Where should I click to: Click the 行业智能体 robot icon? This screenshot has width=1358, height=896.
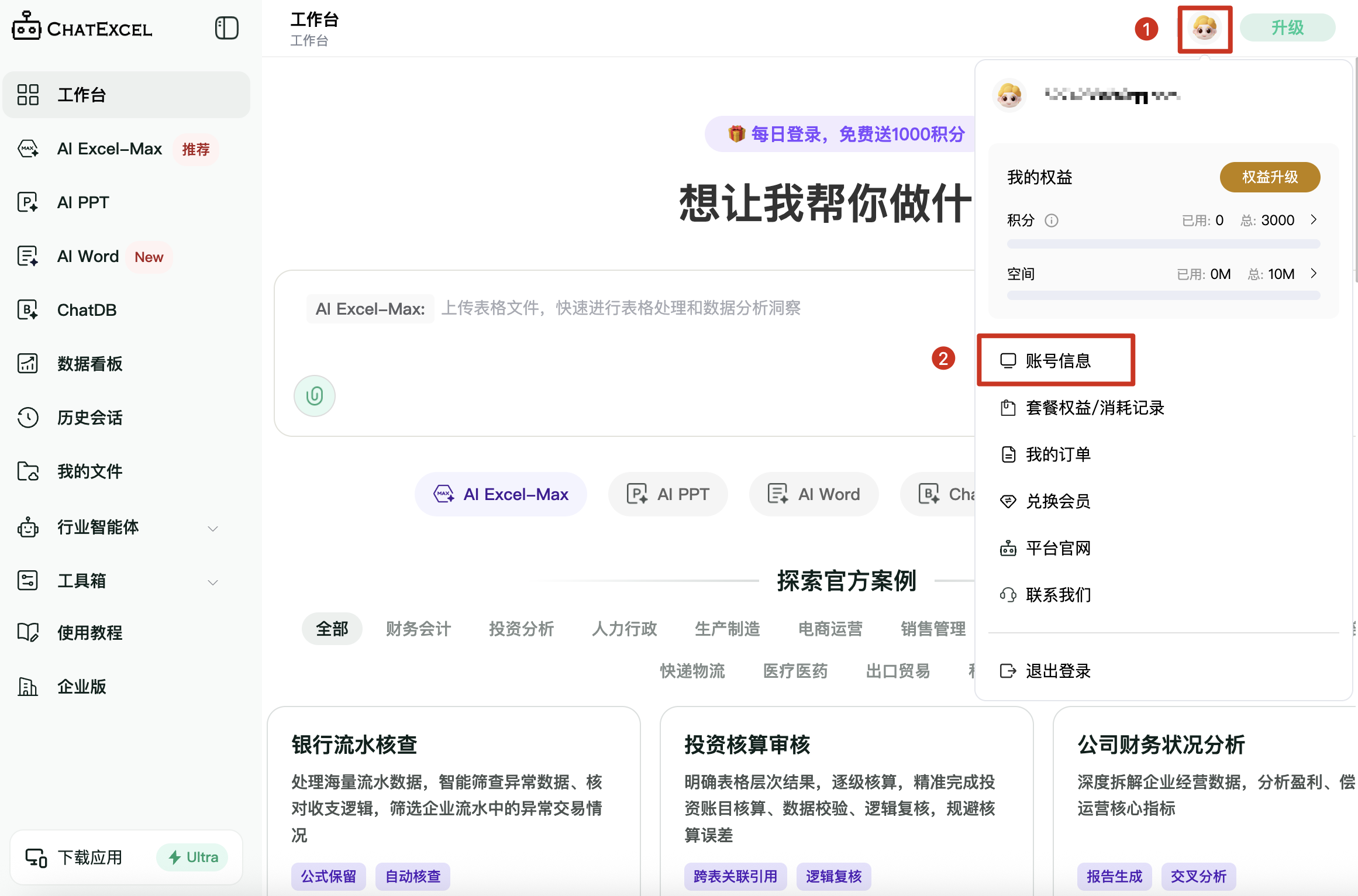click(27, 527)
